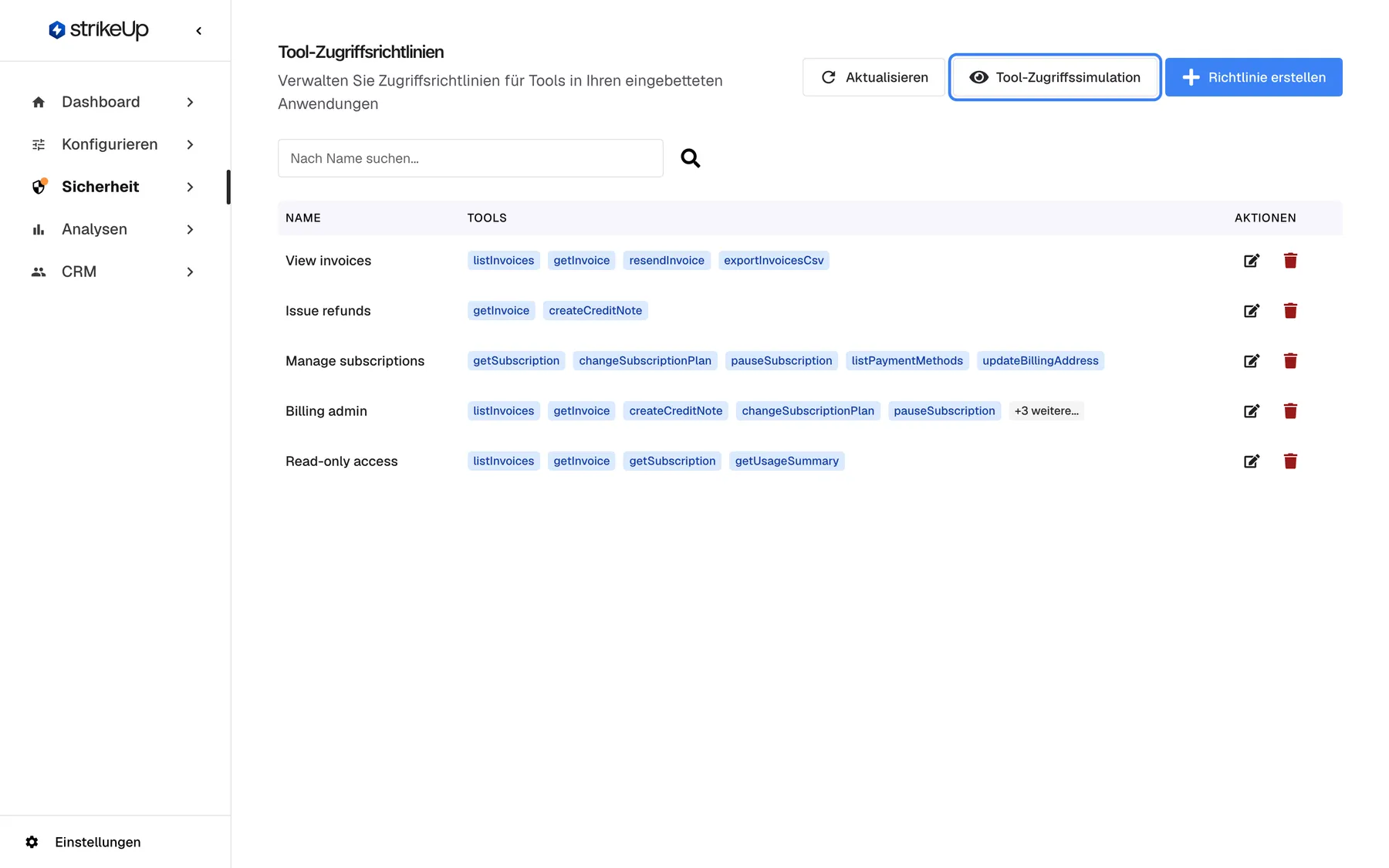Click the Aktualisieren button
The height and width of the screenshot is (868, 1389).
(x=874, y=77)
